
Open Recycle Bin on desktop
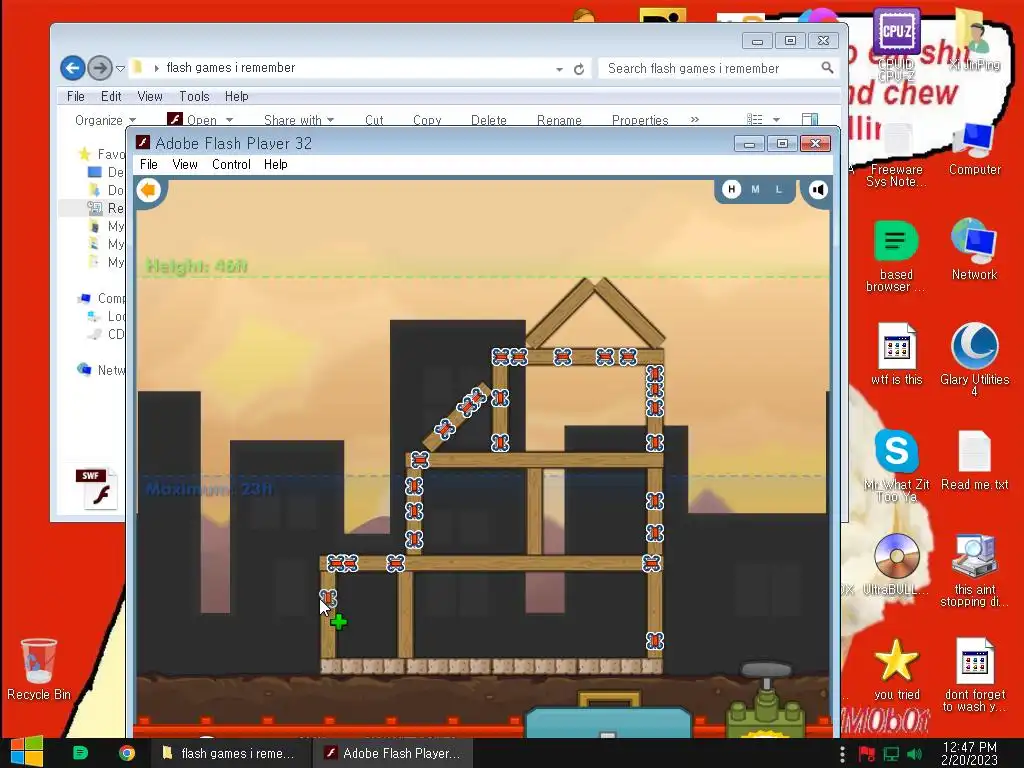[39, 669]
